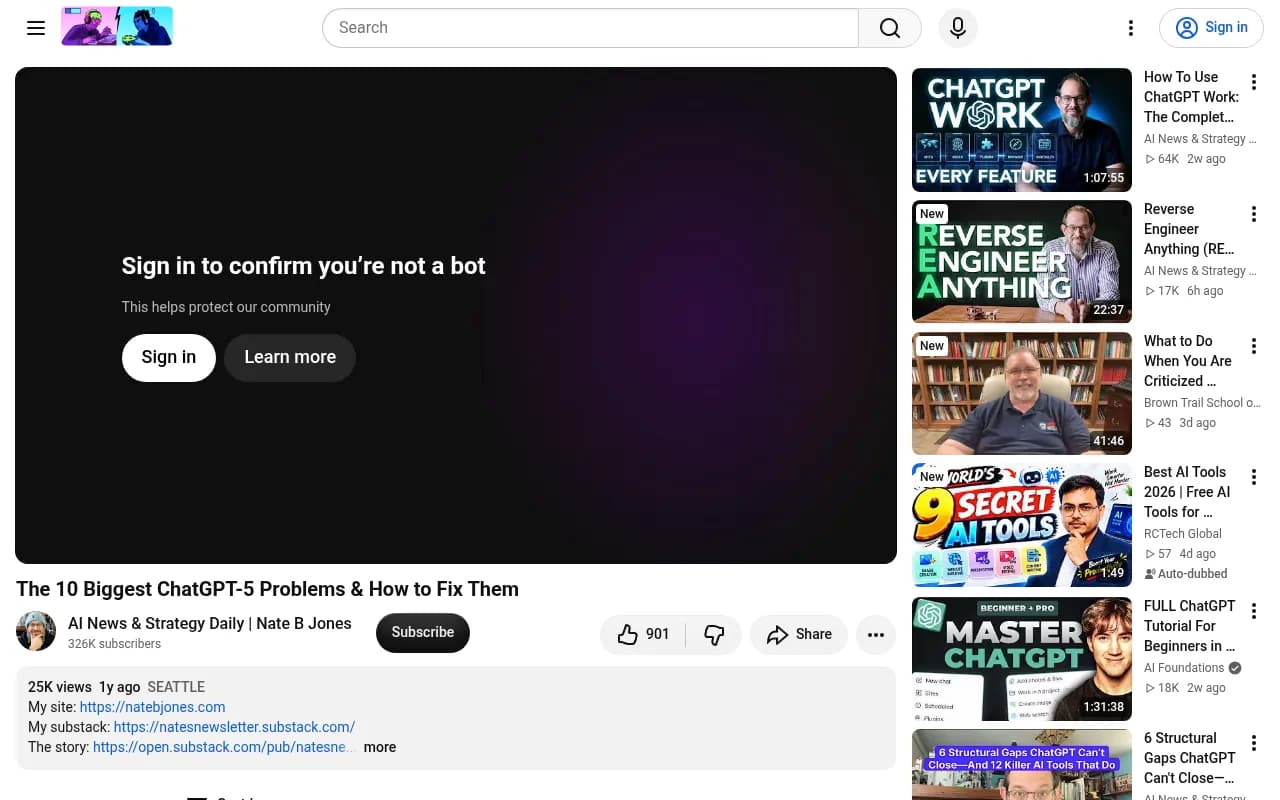Open 'What to Do When You Are Criticized' title
This screenshot has height=800, width=1280.
tap(1188, 361)
